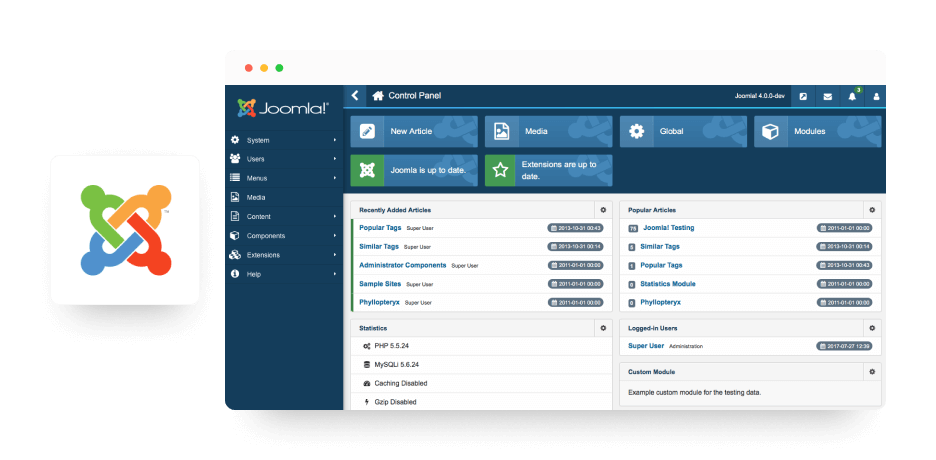Click the Global gear icon tile

coord(636,131)
